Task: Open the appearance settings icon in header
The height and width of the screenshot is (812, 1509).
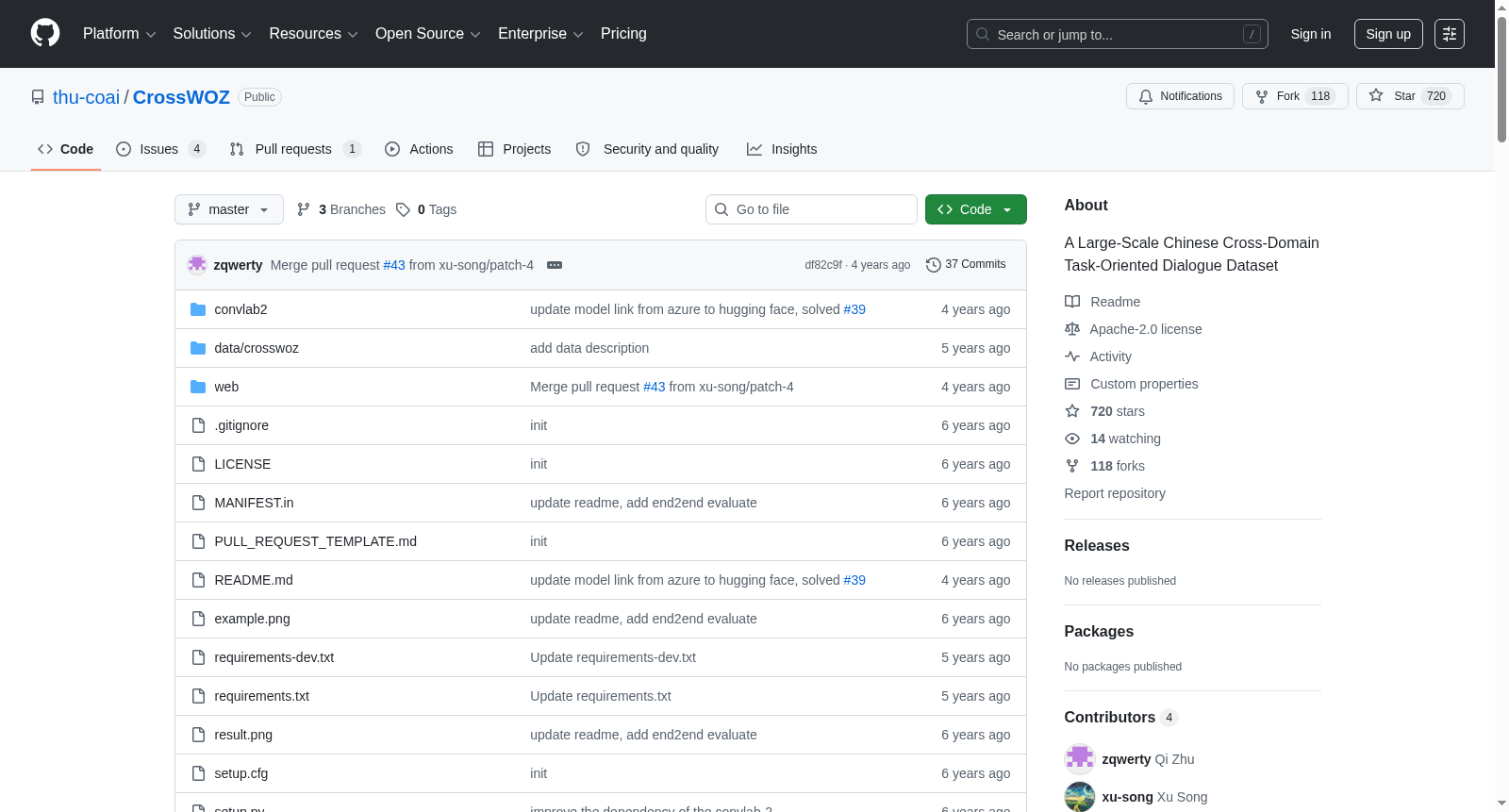Action: coord(1450,34)
